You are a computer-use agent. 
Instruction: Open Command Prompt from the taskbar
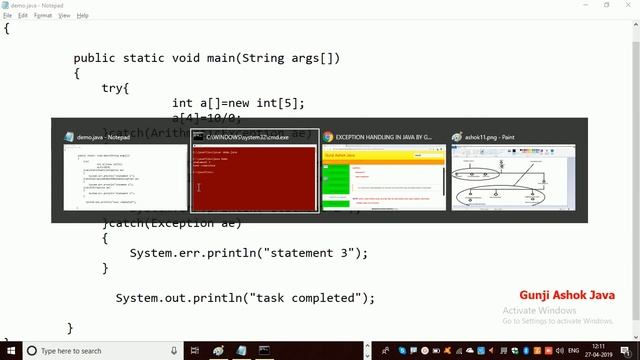pos(264,351)
